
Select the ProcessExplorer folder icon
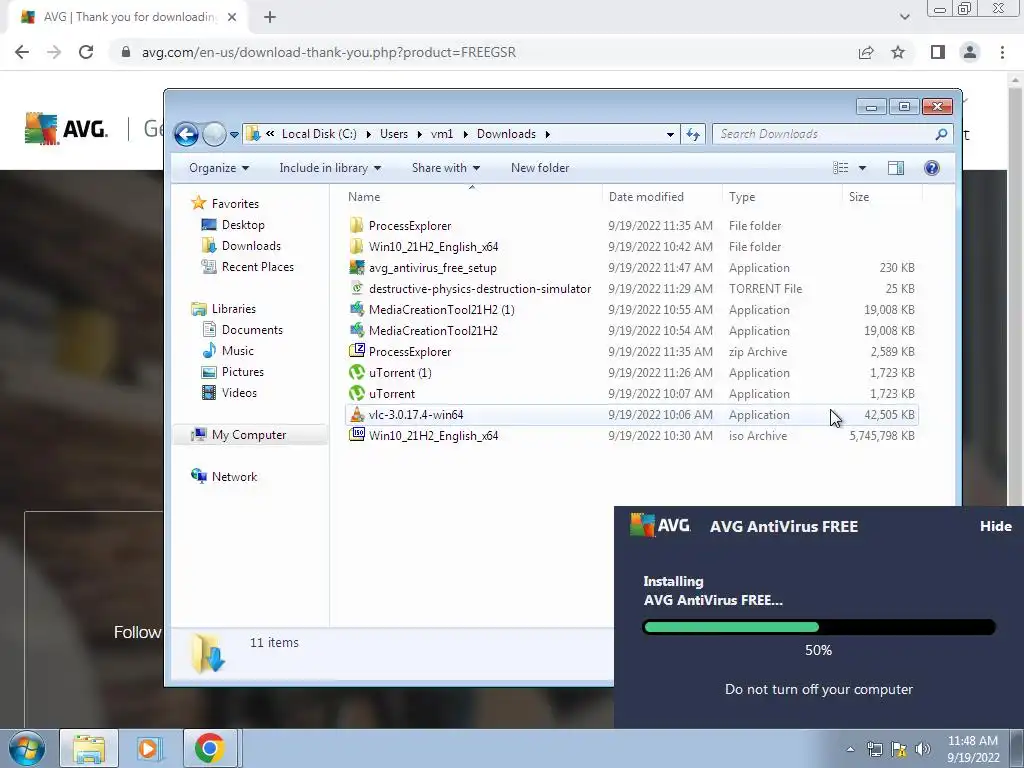[357, 225]
